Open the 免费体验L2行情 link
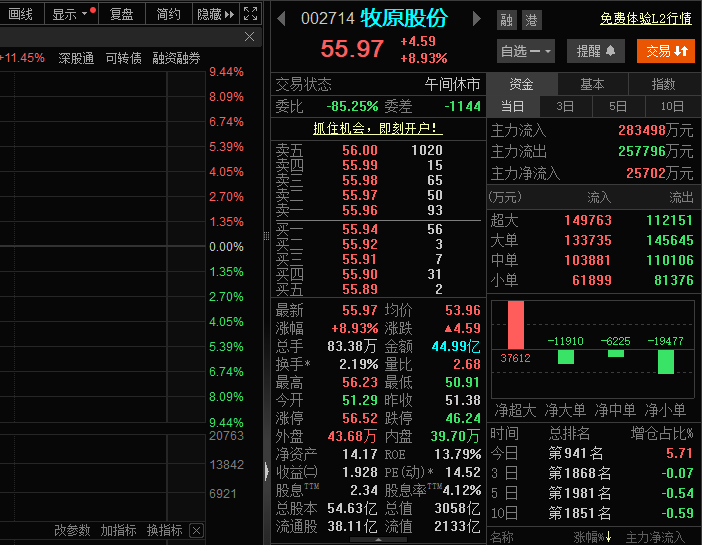Image resolution: width=702 pixels, height=545 pixels. (646, 18)
